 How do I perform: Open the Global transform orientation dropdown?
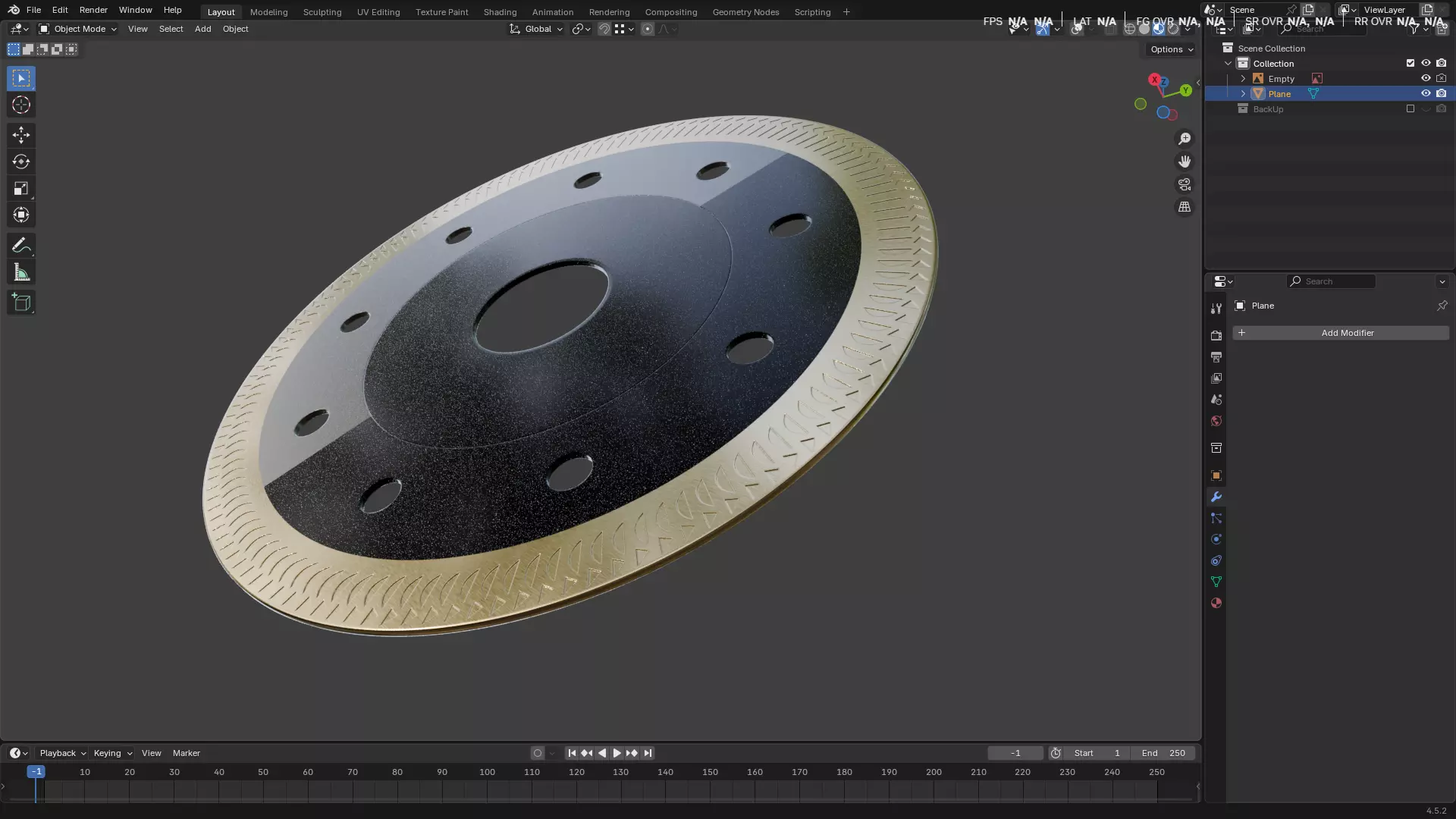(536, 29)
